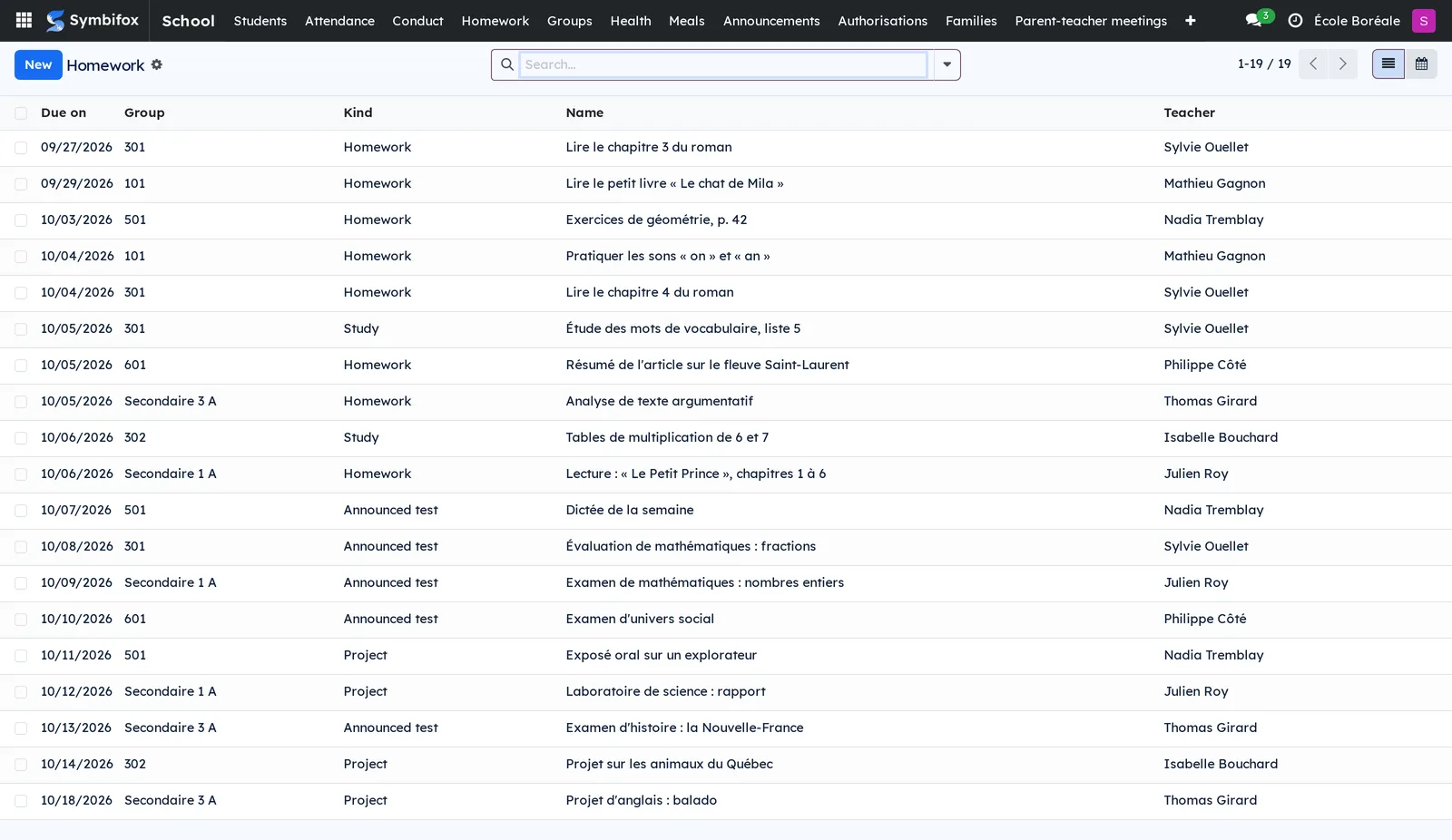Go to the previous page arrow

pos(1312,64)
